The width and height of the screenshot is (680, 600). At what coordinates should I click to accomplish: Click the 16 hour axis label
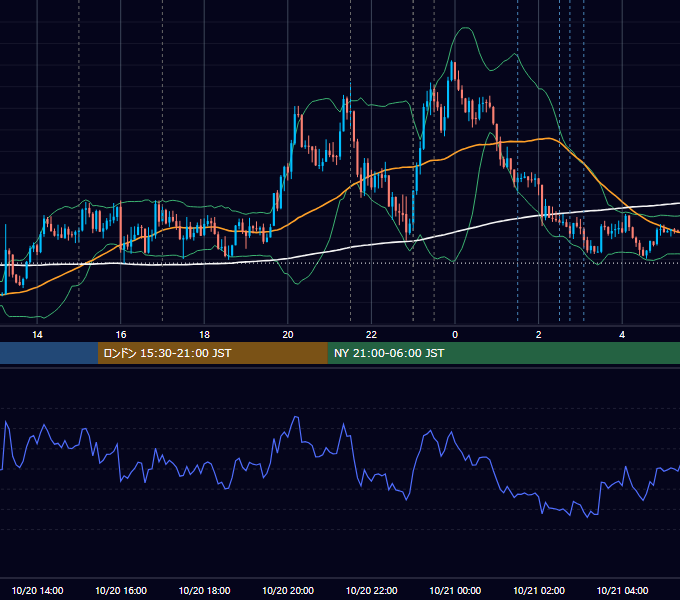point(121,335)
